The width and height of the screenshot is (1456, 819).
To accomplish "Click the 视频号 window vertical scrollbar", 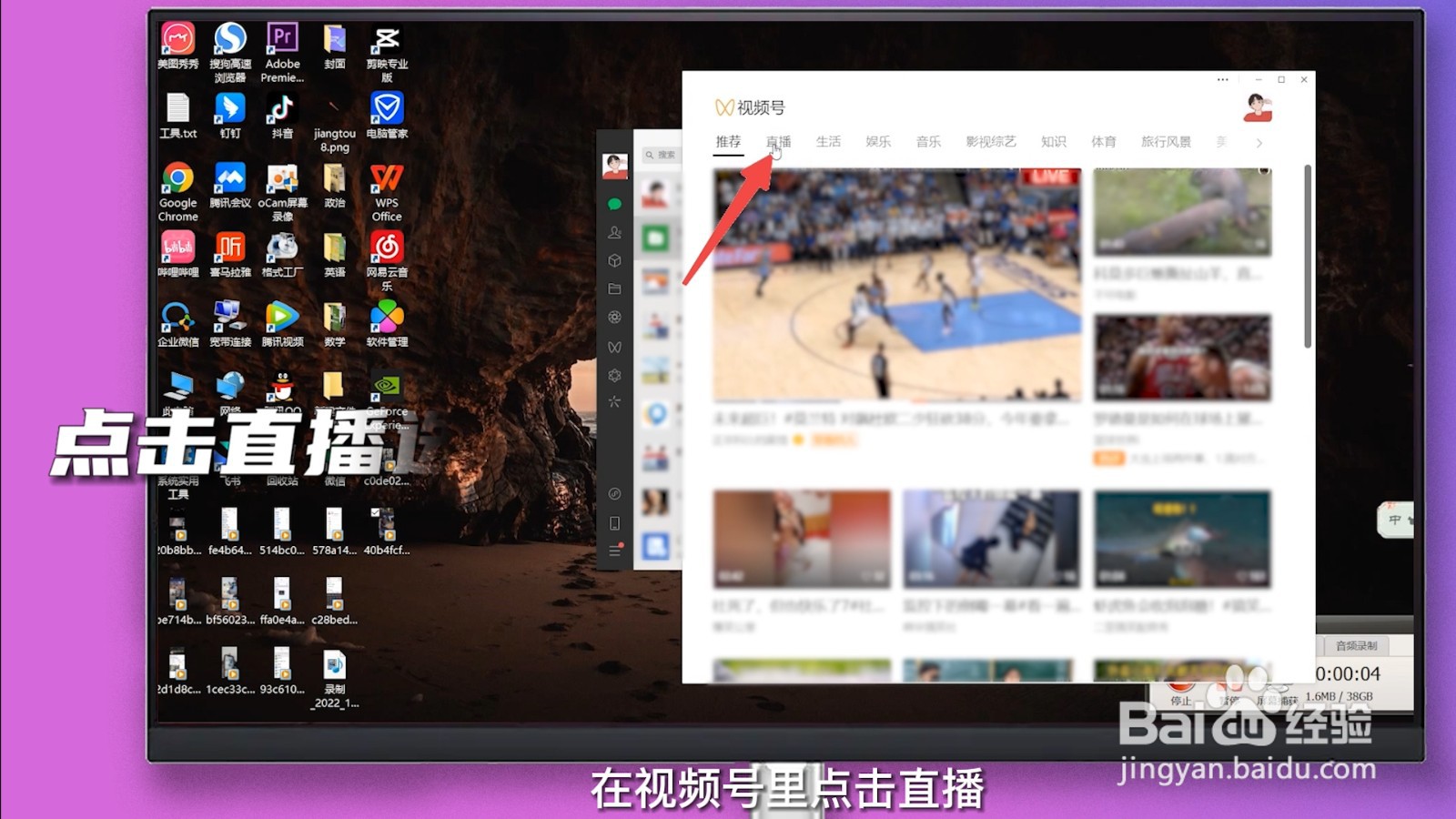I will pos(1308,256).
